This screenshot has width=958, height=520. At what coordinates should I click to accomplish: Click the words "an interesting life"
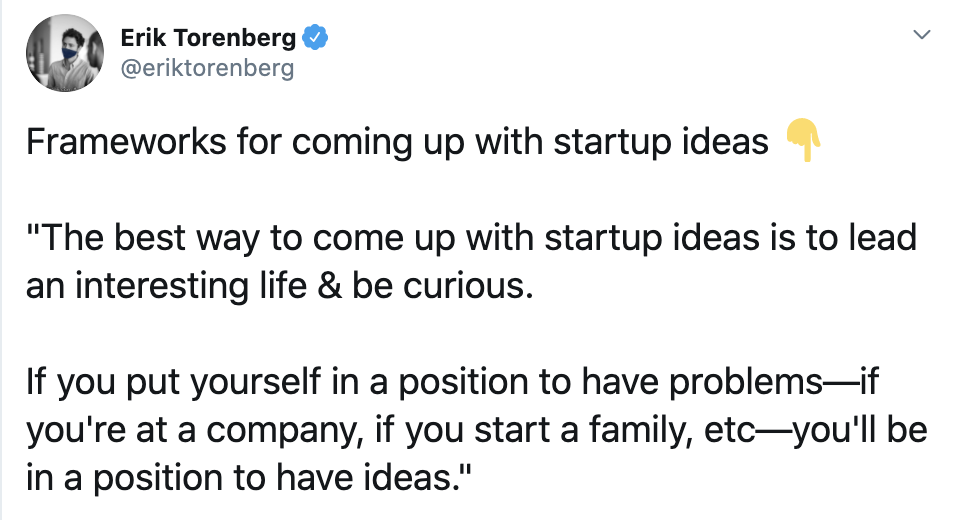coord(166,287)
